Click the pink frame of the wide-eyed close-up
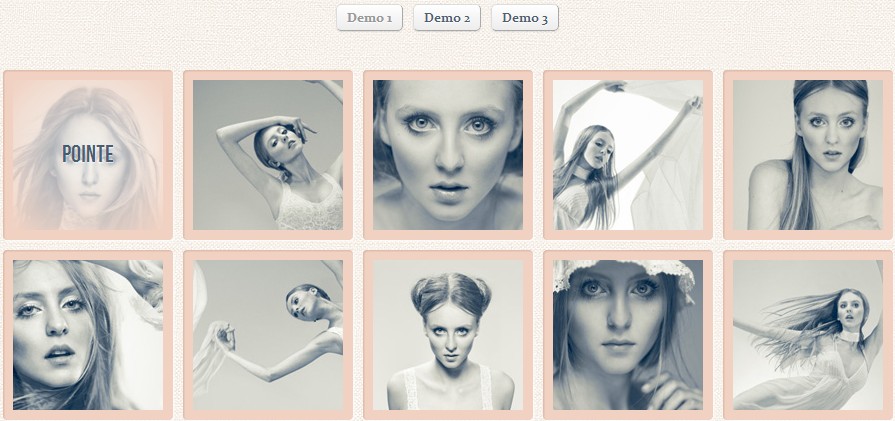Viewport: 895px width, 421px height. coord(368,155)
